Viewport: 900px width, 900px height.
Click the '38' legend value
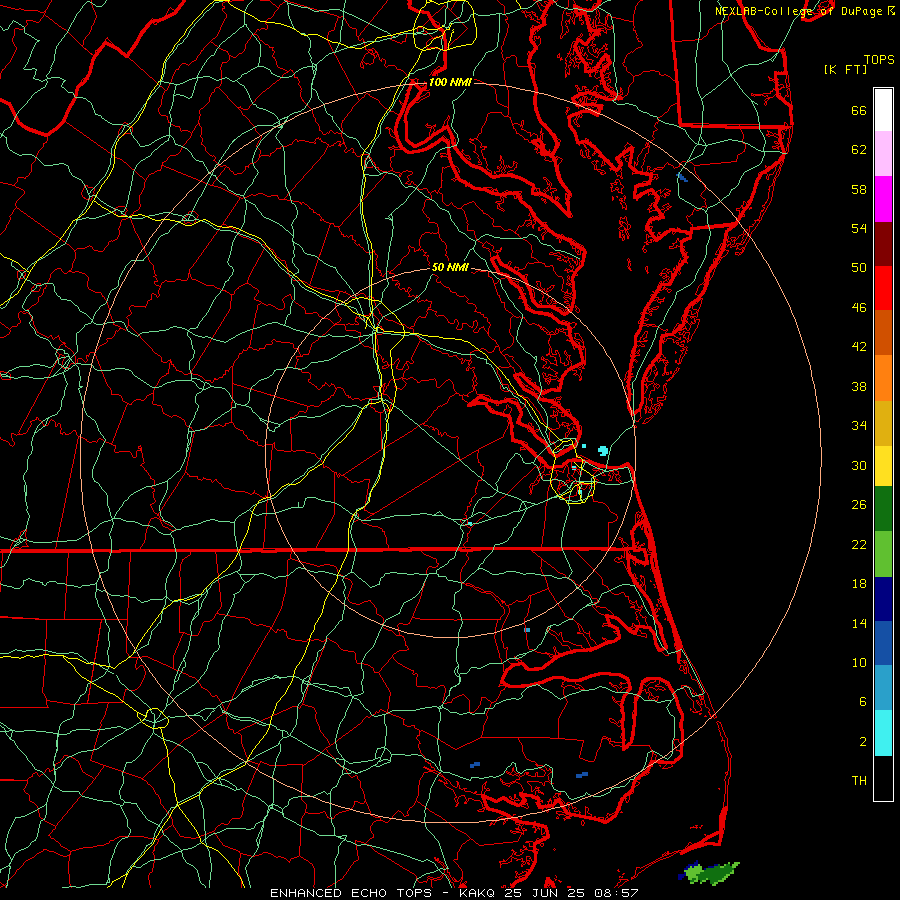tap(859, 386)
